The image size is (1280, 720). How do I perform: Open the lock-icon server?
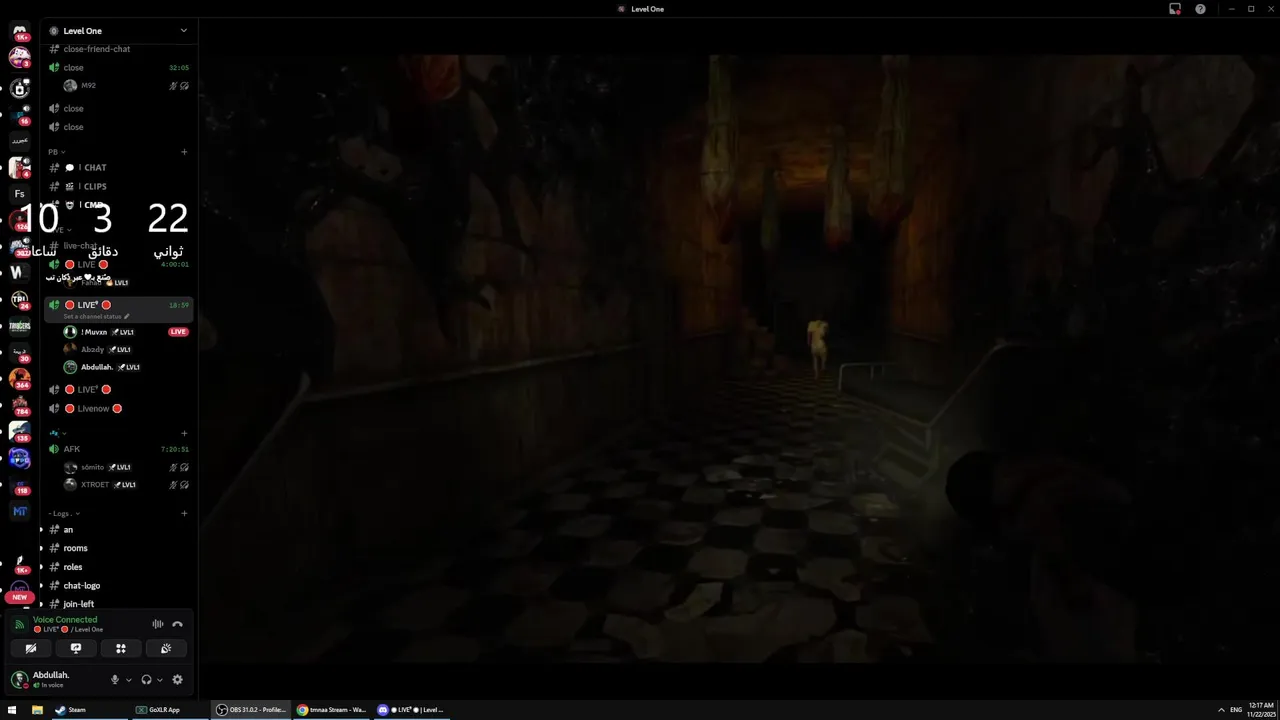[19, 88]
